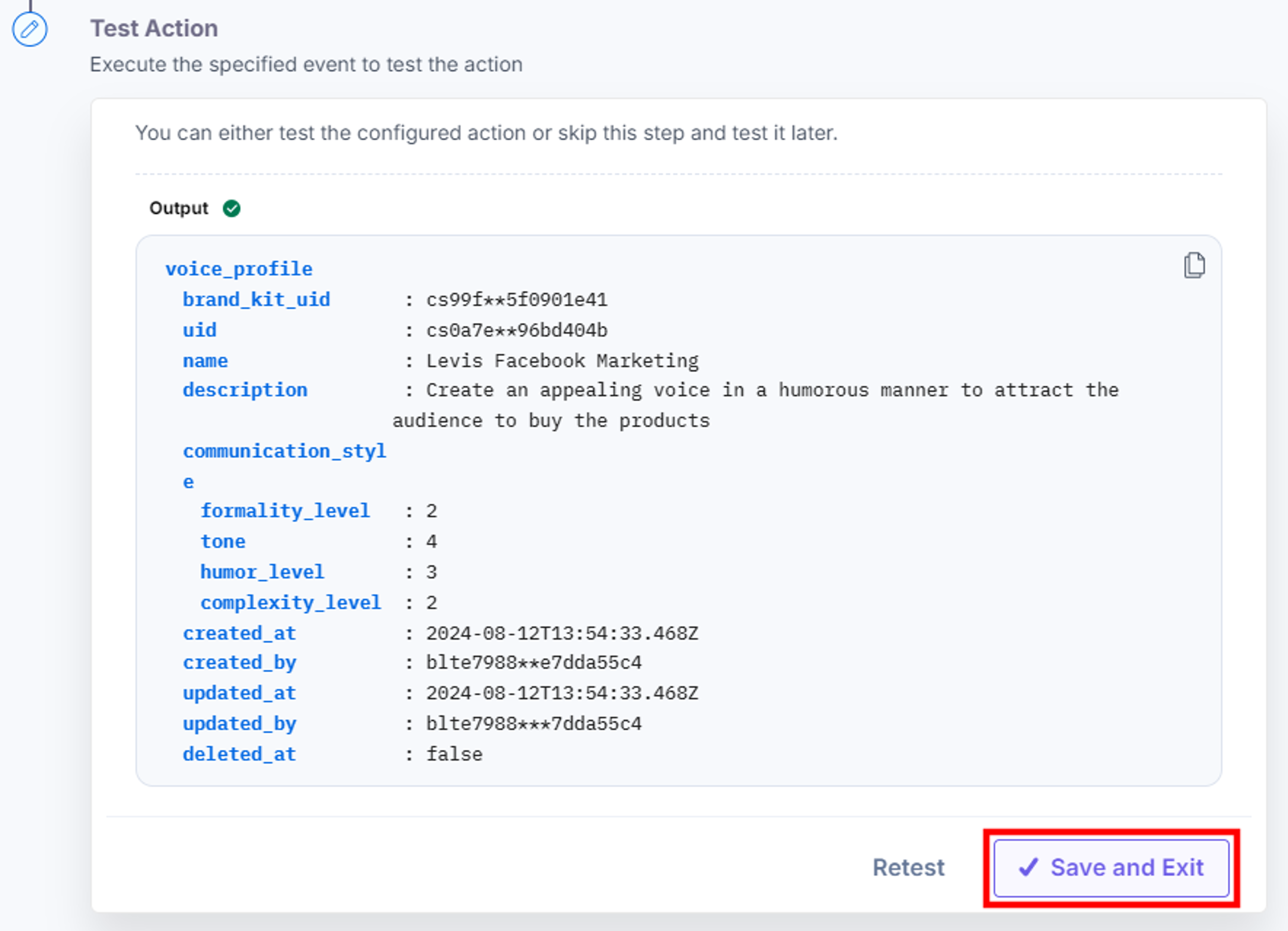This screenshot has height=931, width=1288.
Task: Click the deleted_at false value
Action: coord(454,754)
